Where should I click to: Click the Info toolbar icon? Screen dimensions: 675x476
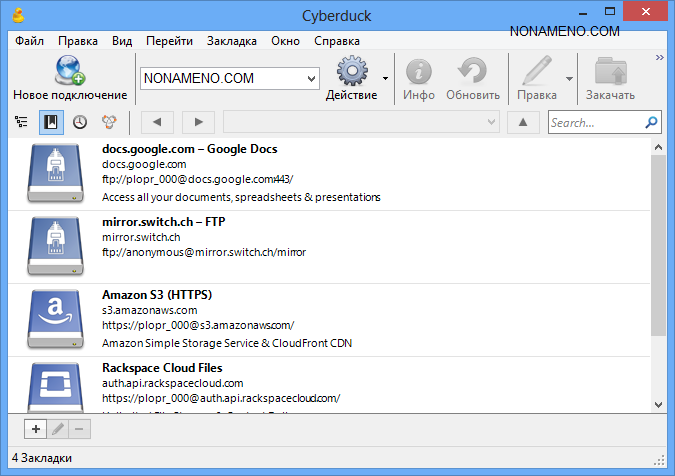click(x=419, y=72)
